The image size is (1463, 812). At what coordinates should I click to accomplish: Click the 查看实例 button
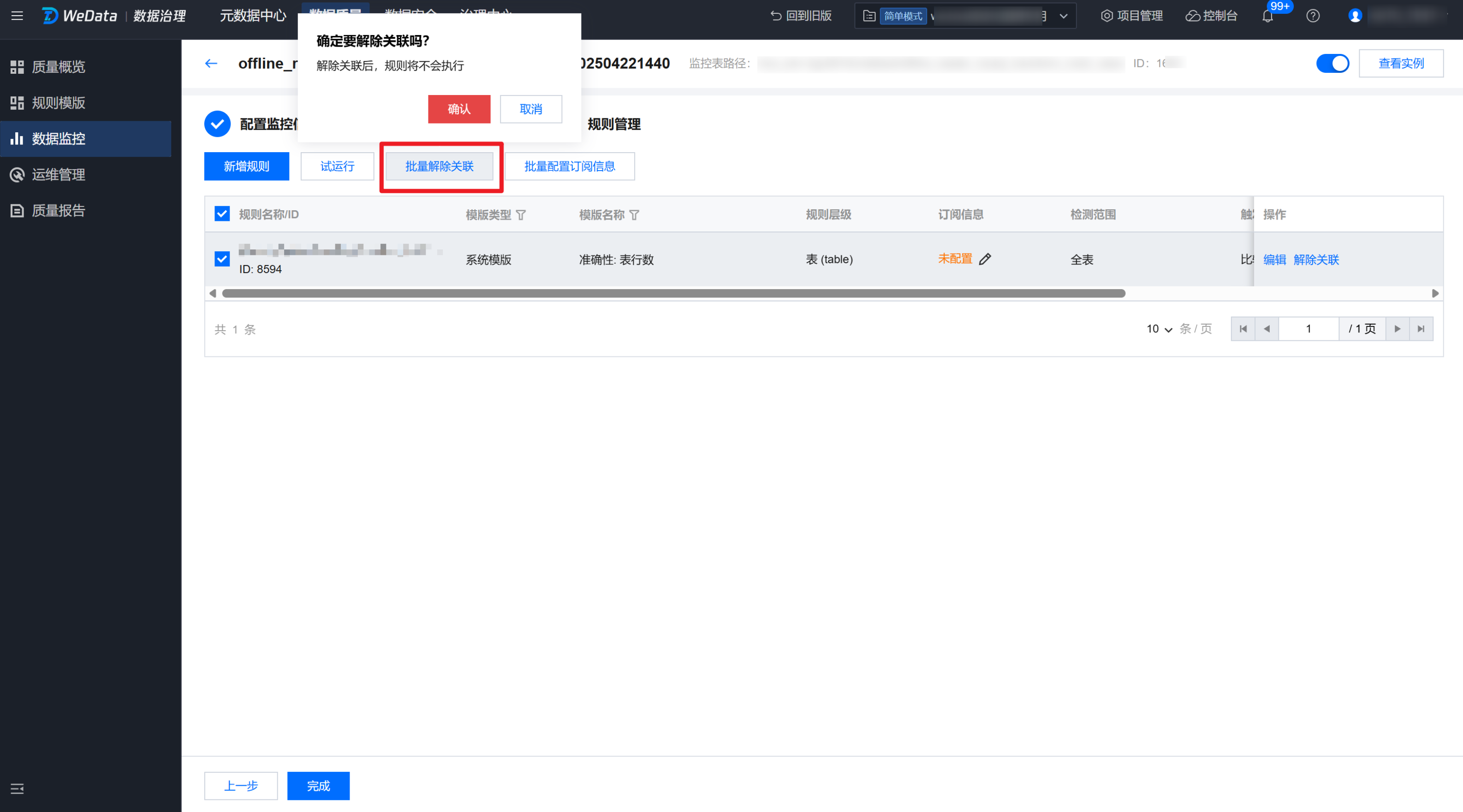click(x=1401, y=63)
